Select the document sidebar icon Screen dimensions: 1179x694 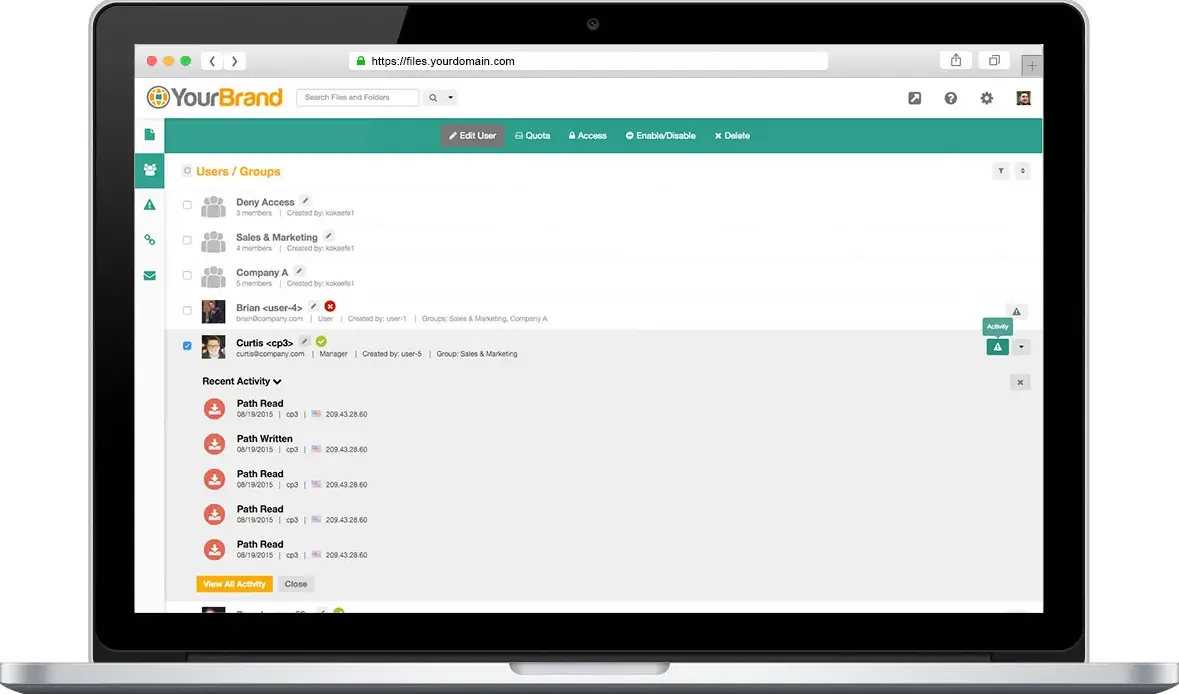point(149,134)
